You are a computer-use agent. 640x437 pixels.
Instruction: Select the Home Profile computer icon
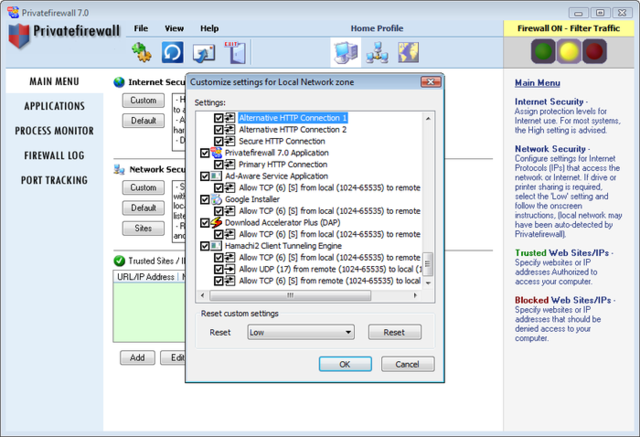(346, 53)
